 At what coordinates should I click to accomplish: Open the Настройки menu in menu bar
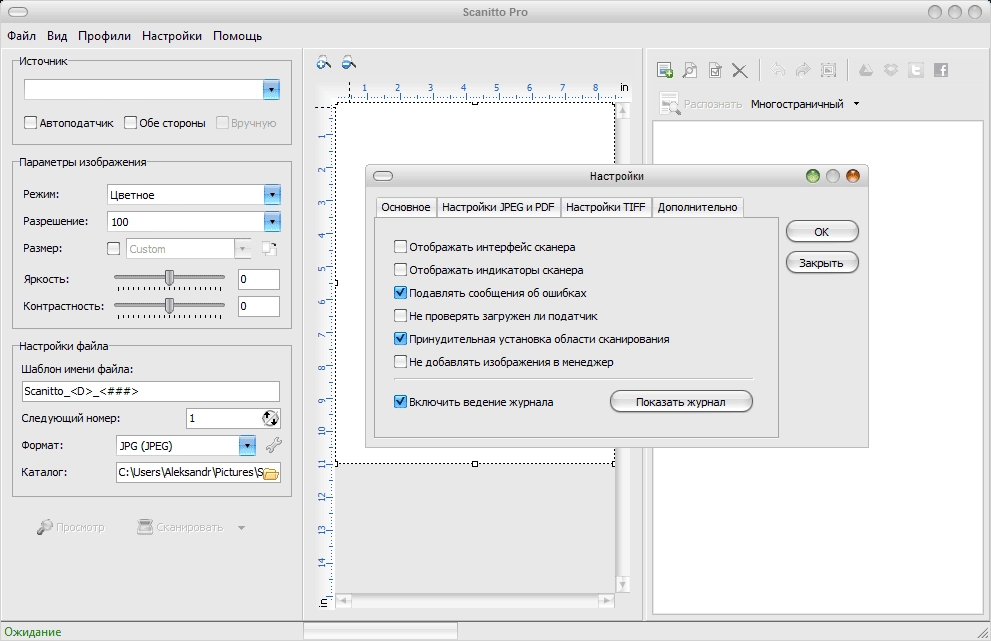[x=172, y=36]
